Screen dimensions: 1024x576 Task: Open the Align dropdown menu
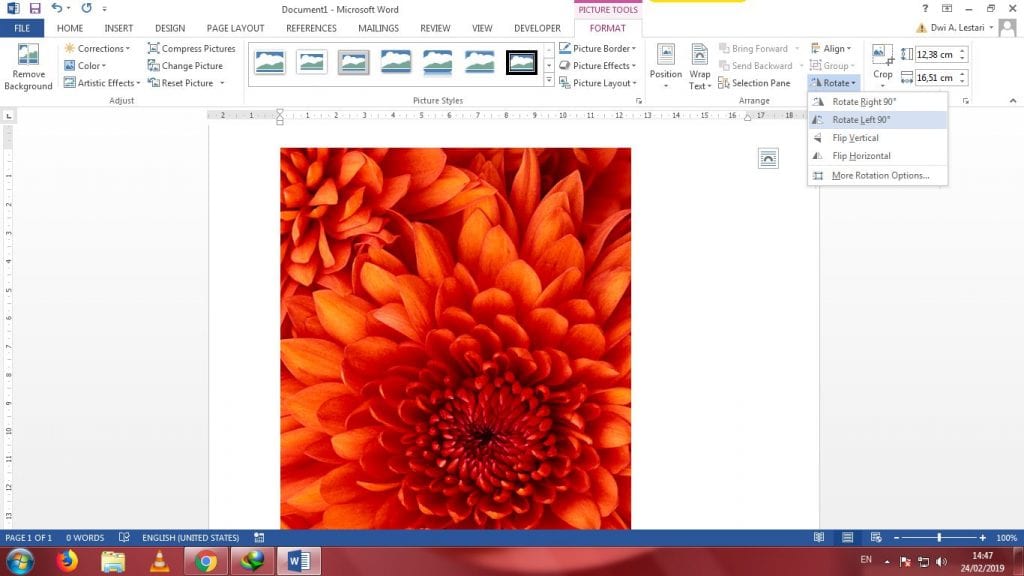click(x=833, y=48)
